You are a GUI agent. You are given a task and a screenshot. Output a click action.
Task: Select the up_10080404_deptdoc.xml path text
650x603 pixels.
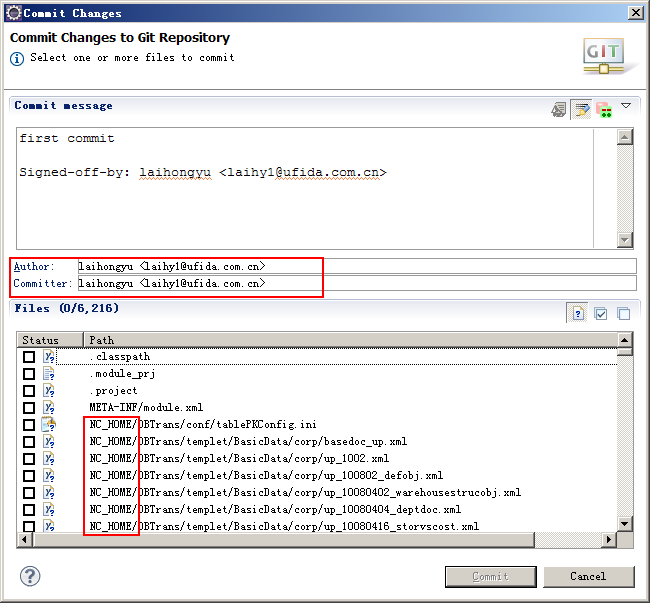point(275,509)
